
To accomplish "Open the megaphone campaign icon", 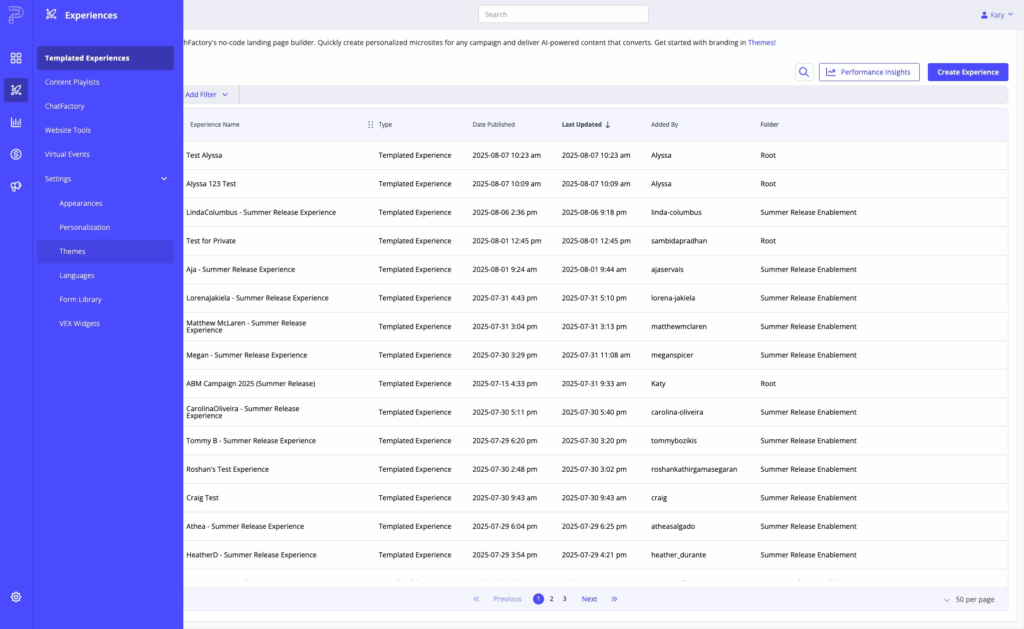I will (16, 186).
